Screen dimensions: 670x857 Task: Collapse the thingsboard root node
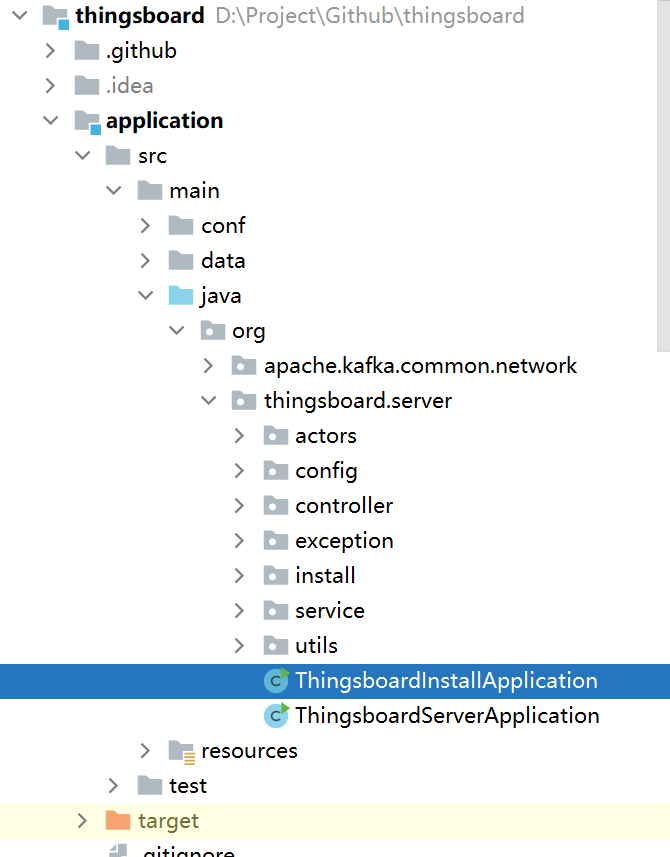click(x=20, y=16)
